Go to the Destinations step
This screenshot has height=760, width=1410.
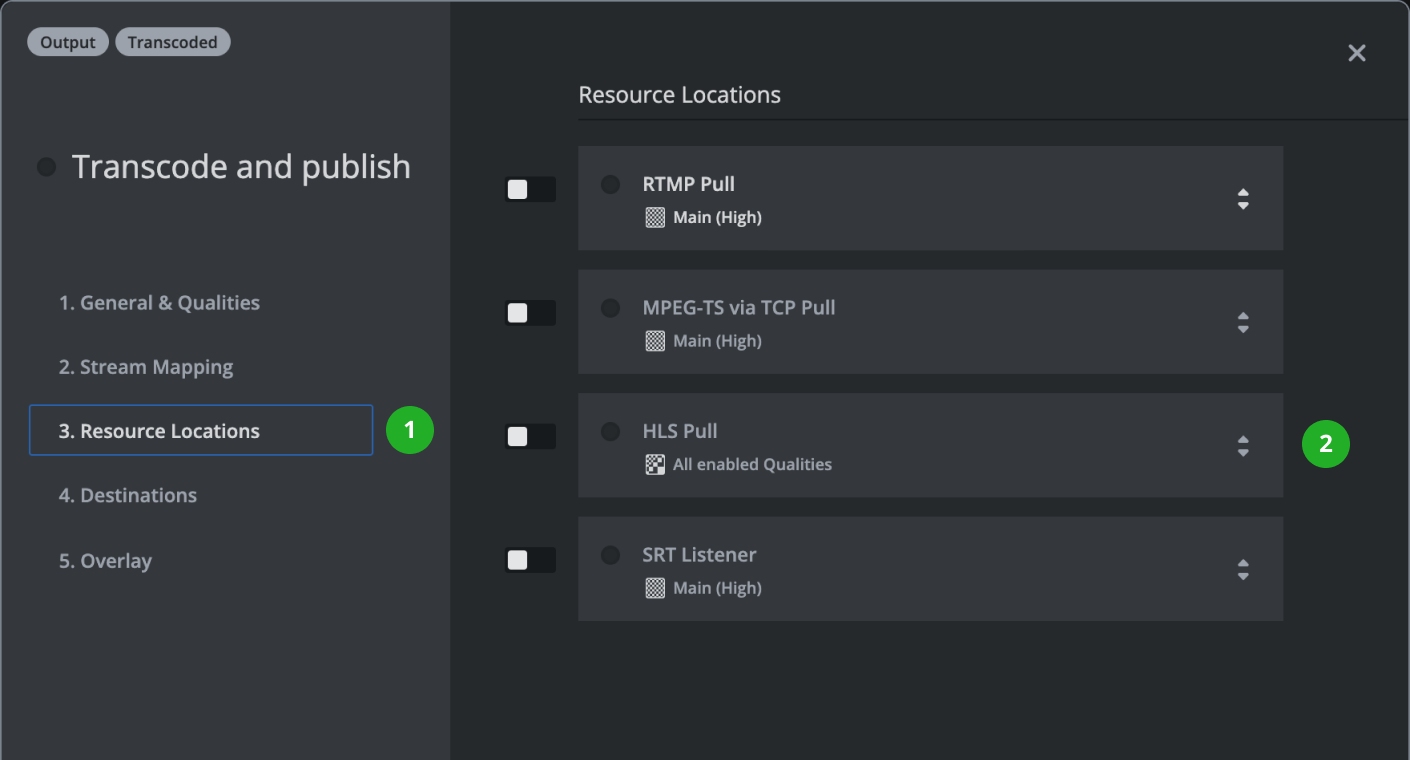pyautogui.click(x=128, y=495)
